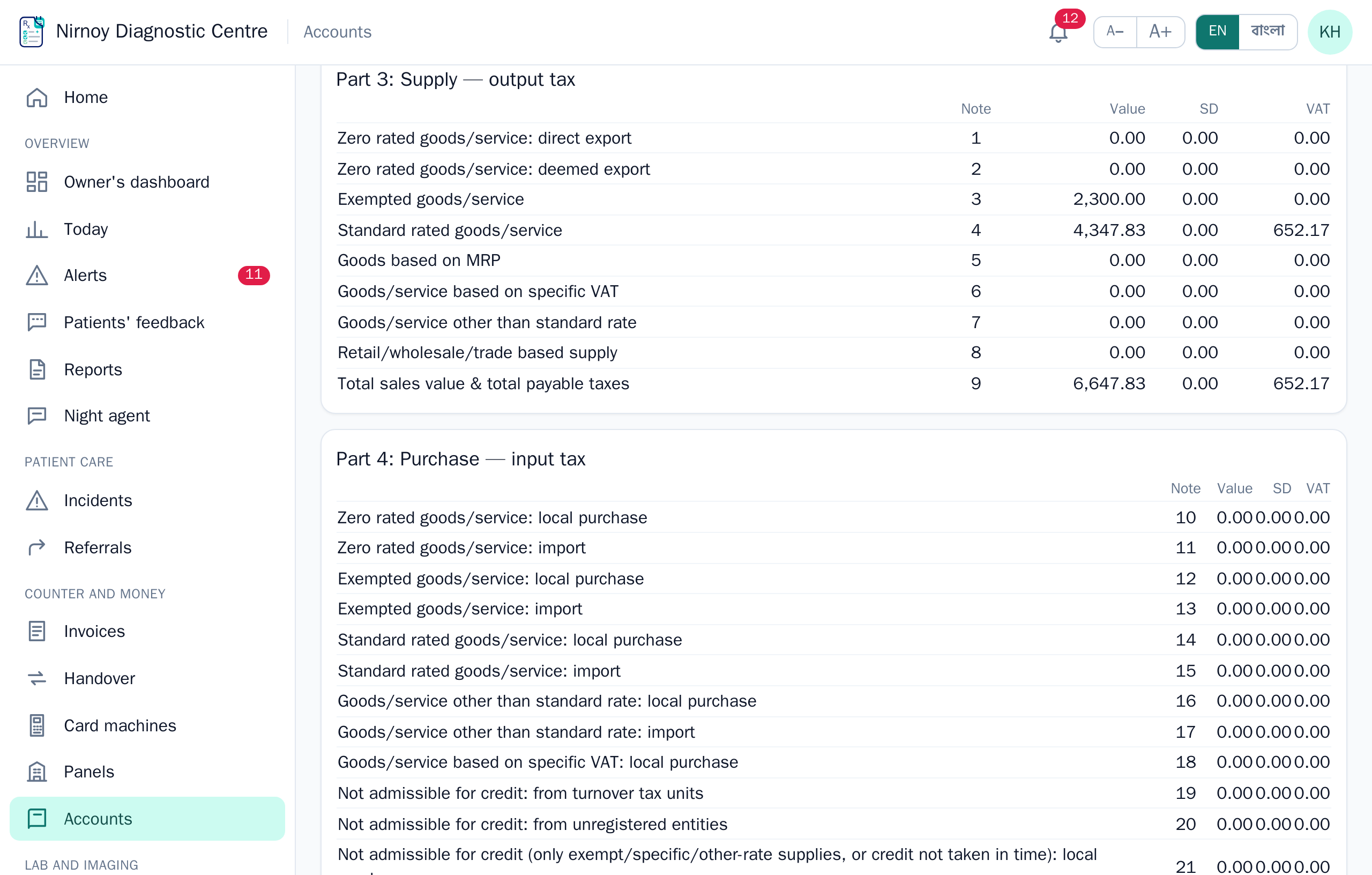
Task: Select the Today bar chart icon
Action: 37,229
